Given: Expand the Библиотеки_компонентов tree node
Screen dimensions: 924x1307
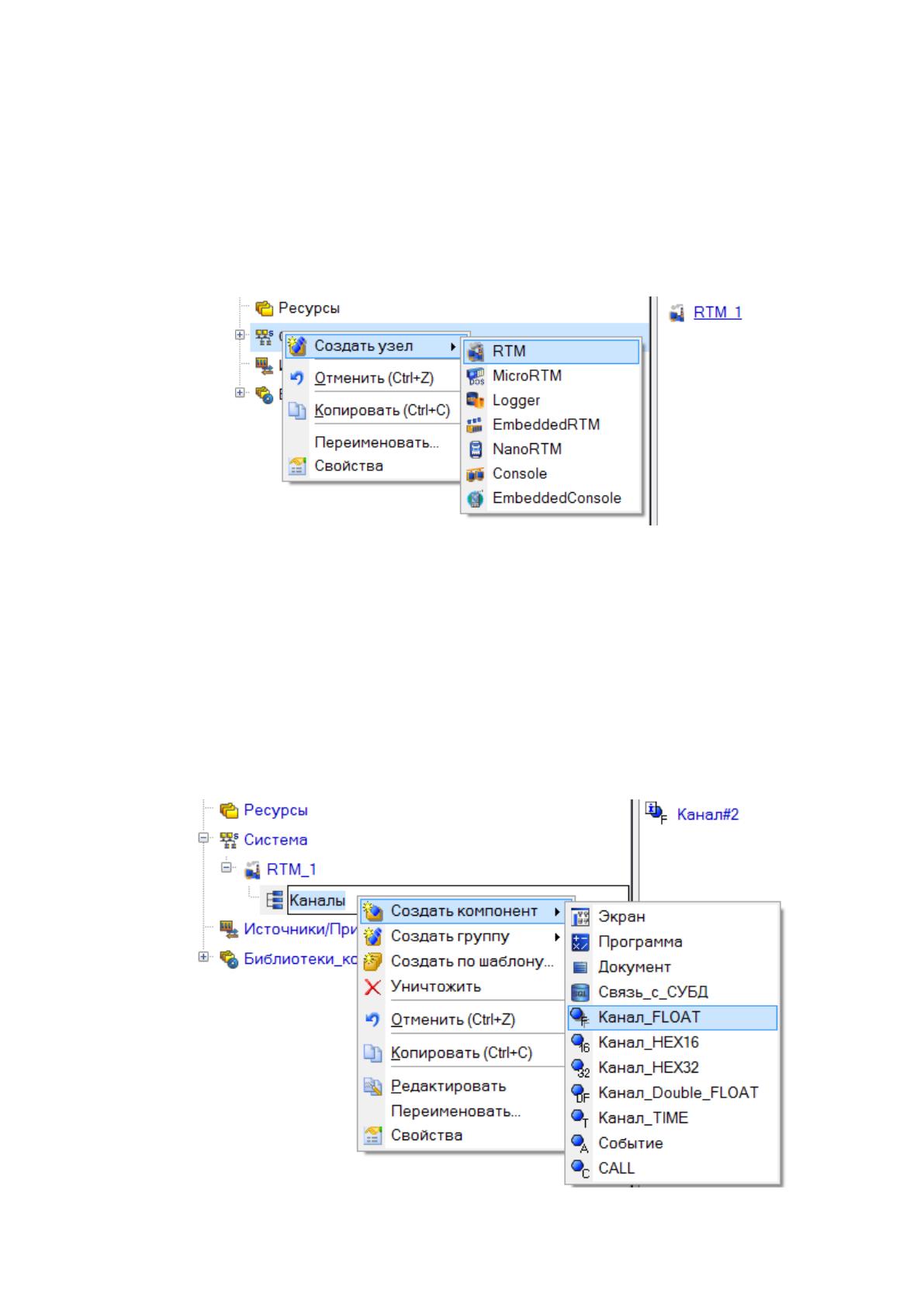Looking at the screenshot, I should click(x=203, y=958).
